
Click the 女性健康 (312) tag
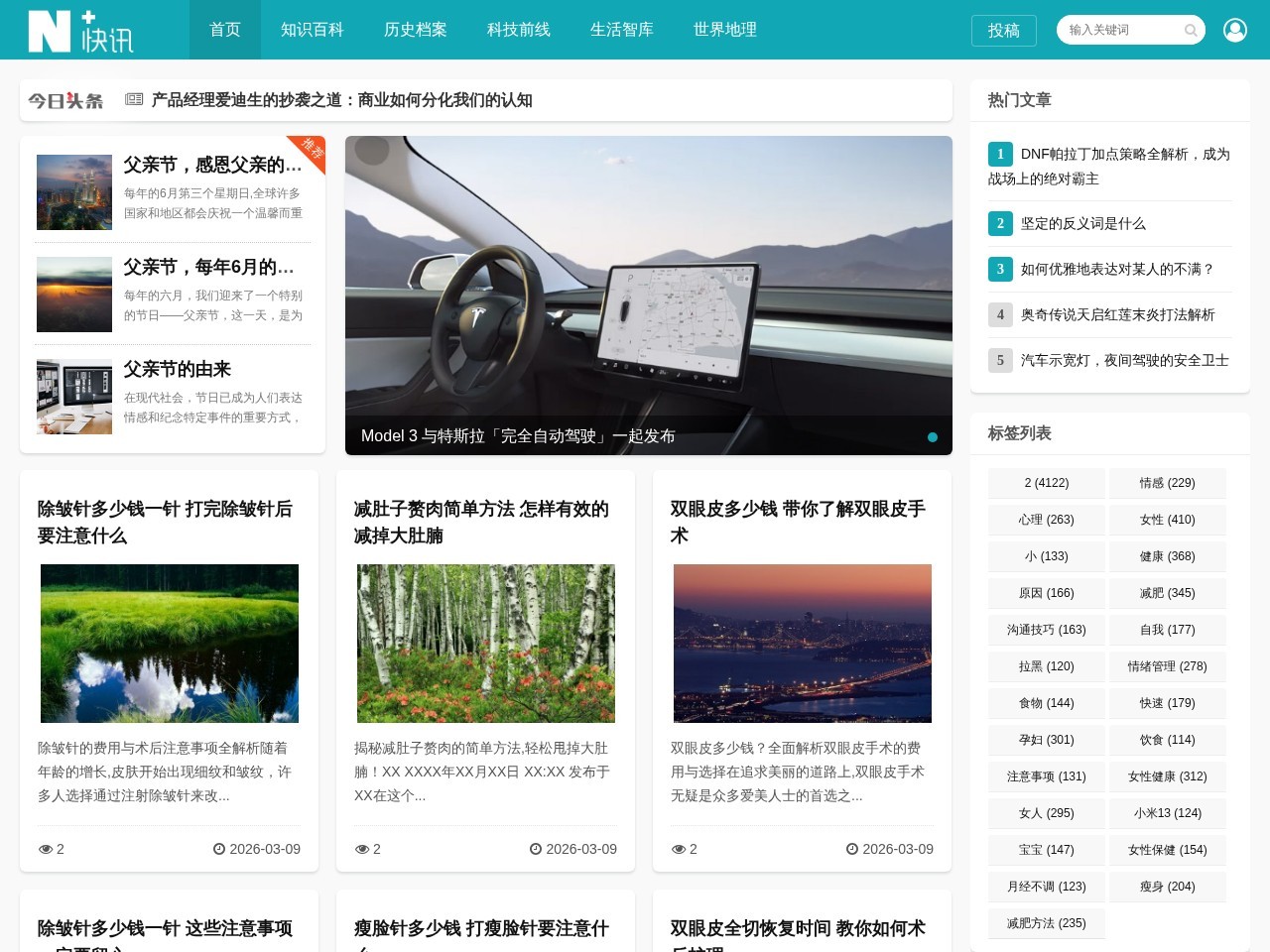click(1168, 776)
